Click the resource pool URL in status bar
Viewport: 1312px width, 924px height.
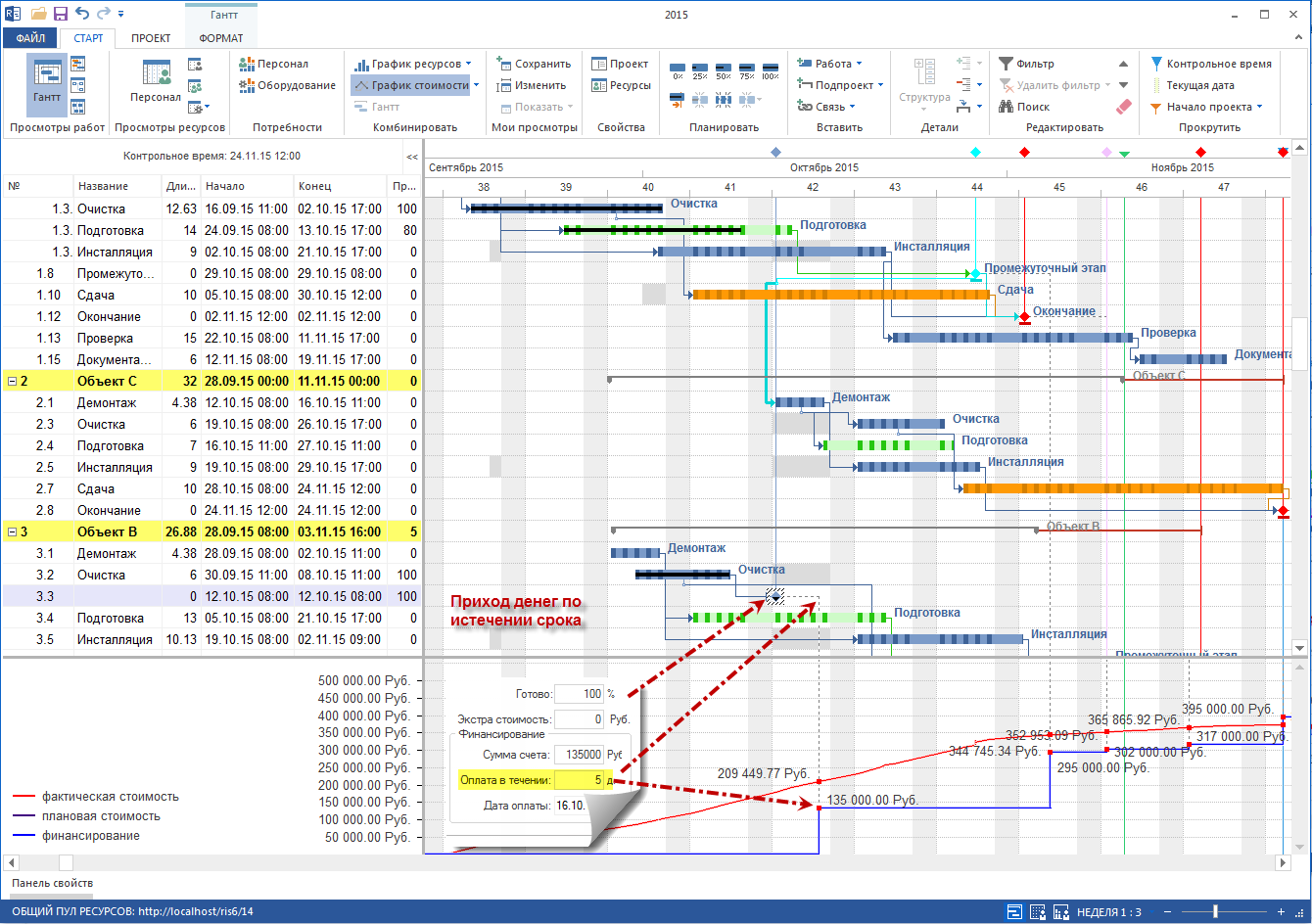coord(194,911)
